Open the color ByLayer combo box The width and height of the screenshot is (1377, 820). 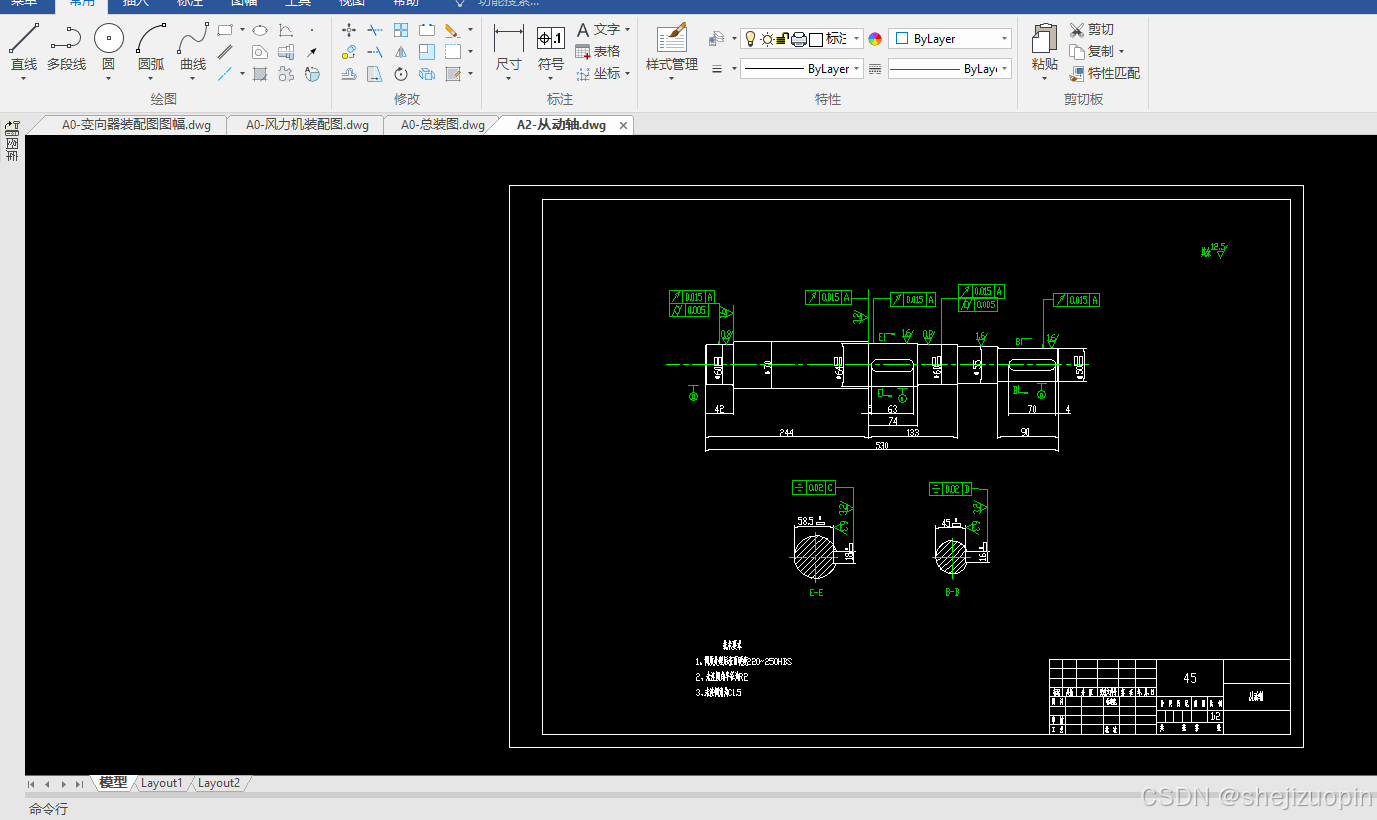[950, 39]
